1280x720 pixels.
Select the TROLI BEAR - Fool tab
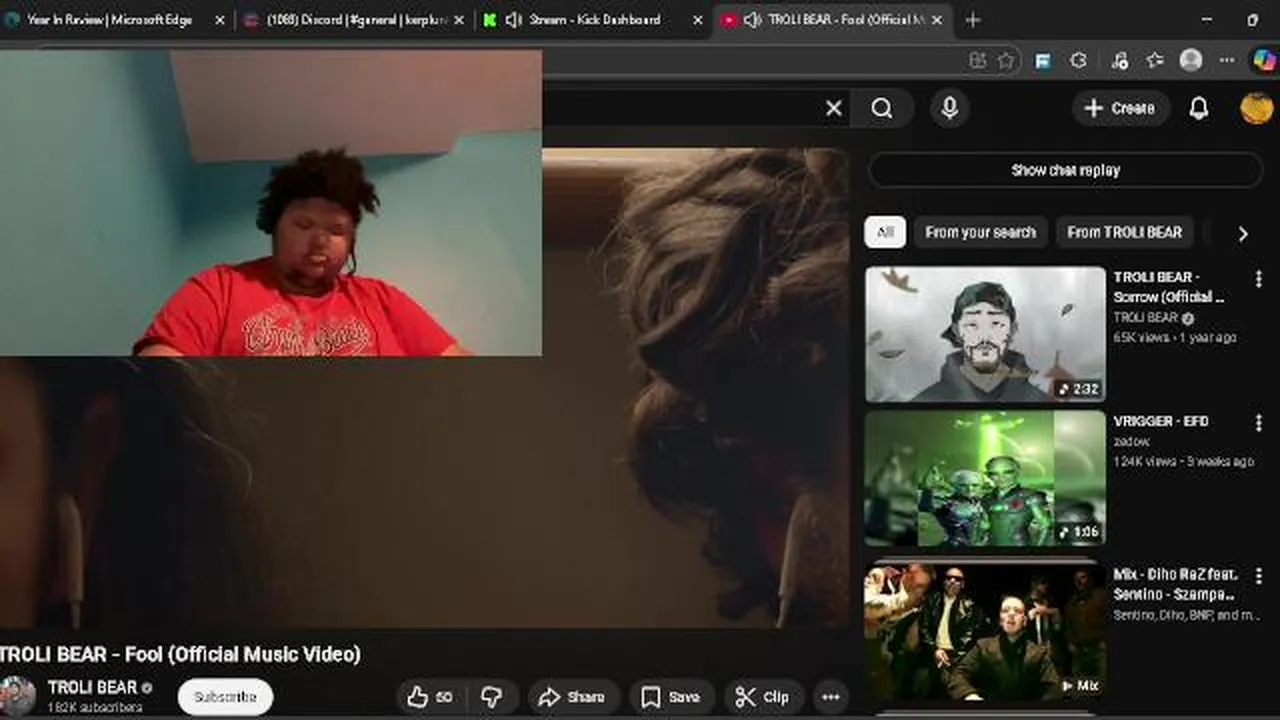click(x=832, y=20)
